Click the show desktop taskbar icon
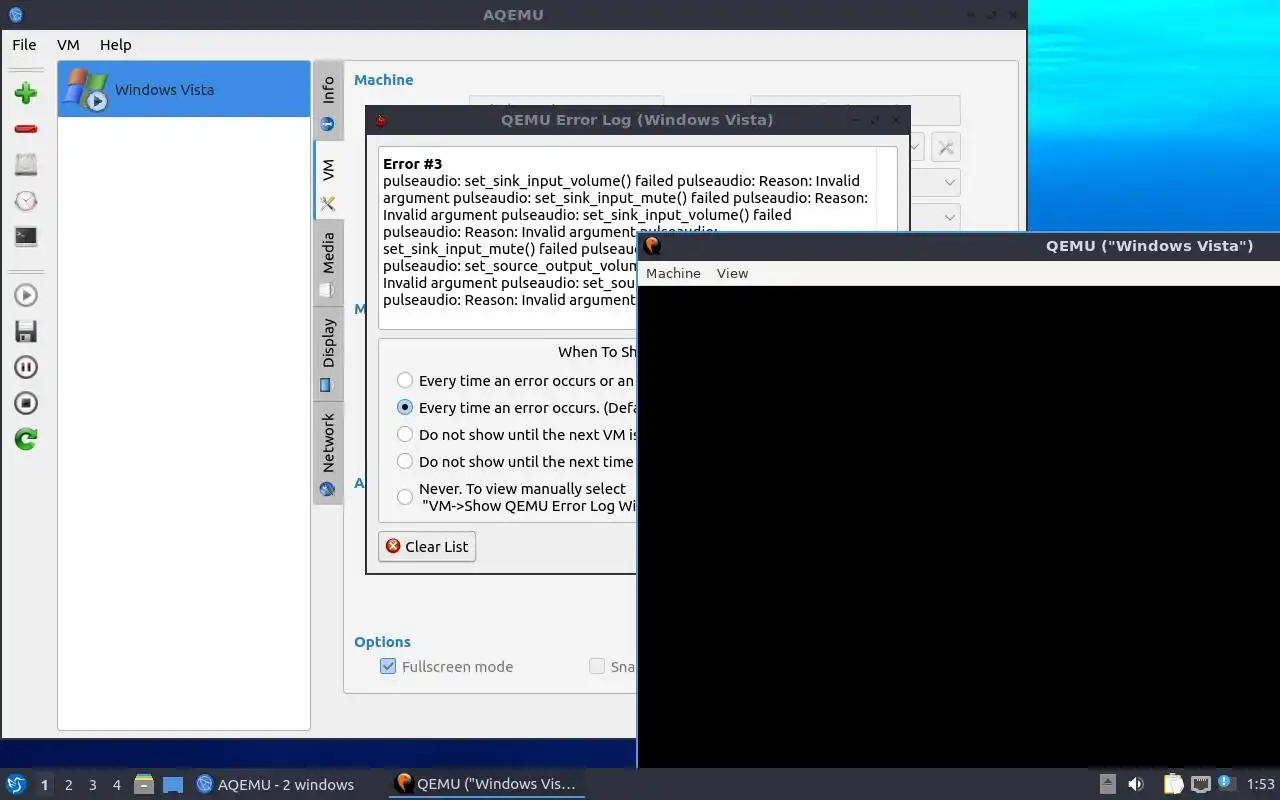Screen dimensions: 1280x800 173,784
